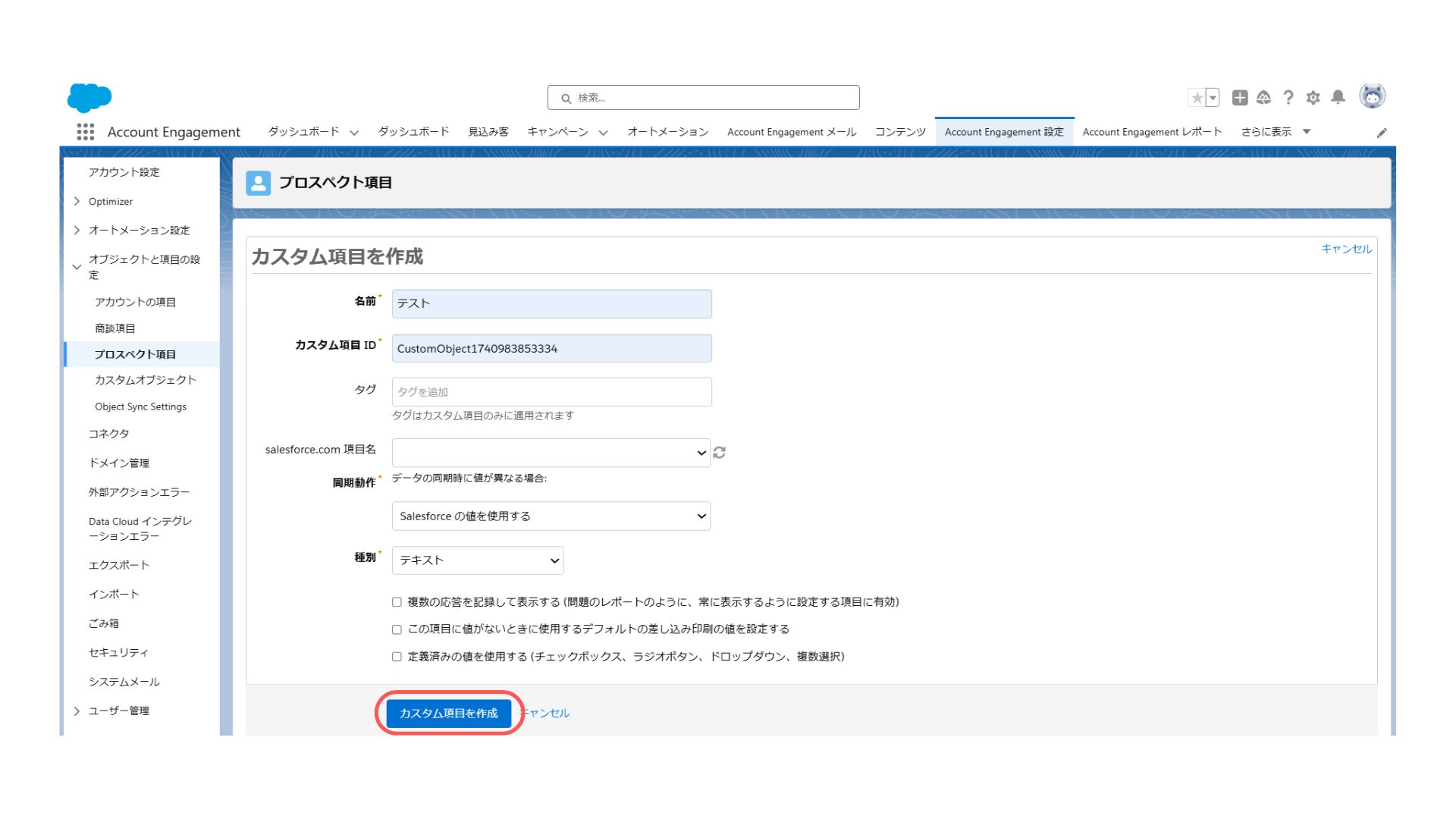The width and height of the screenshot is (1456, 819).
Task: Open the App Launcher grid icon
Action: [86, 131]
